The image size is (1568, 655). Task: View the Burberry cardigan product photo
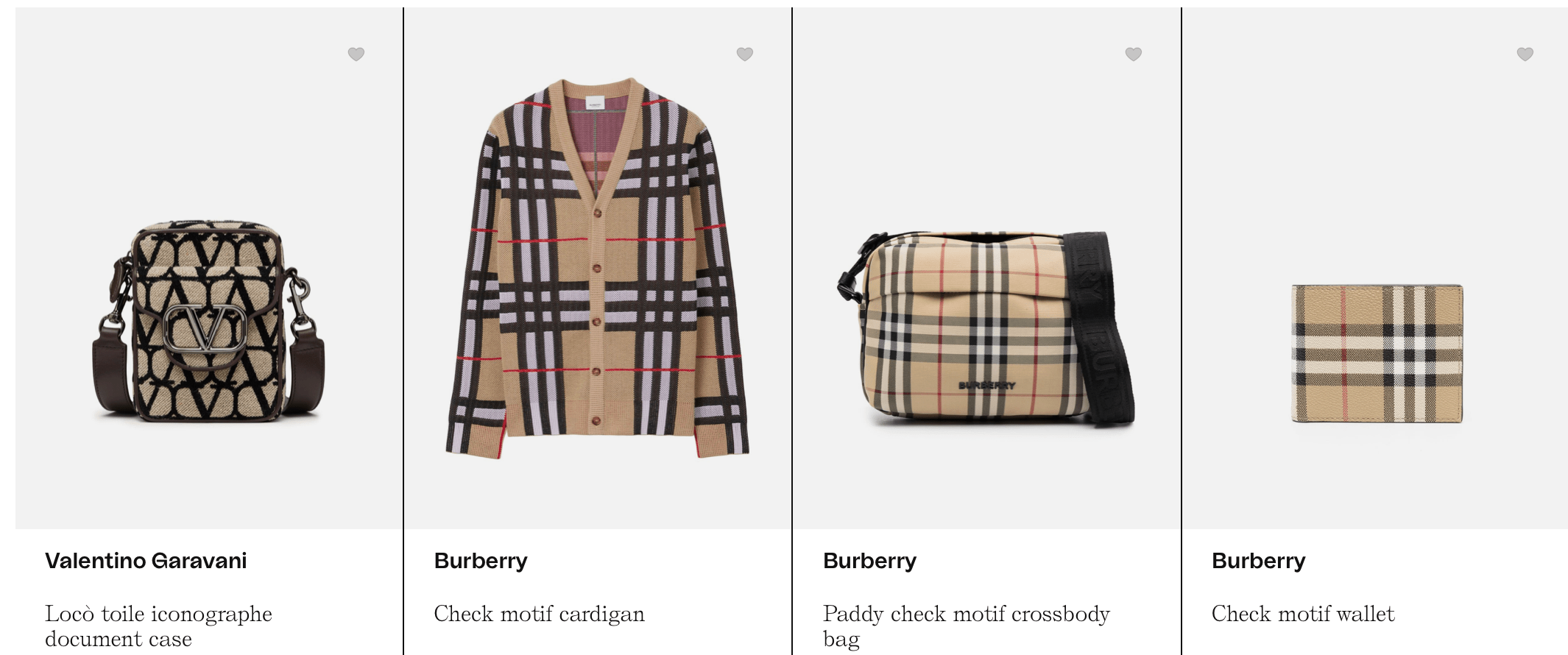[597, 268]
